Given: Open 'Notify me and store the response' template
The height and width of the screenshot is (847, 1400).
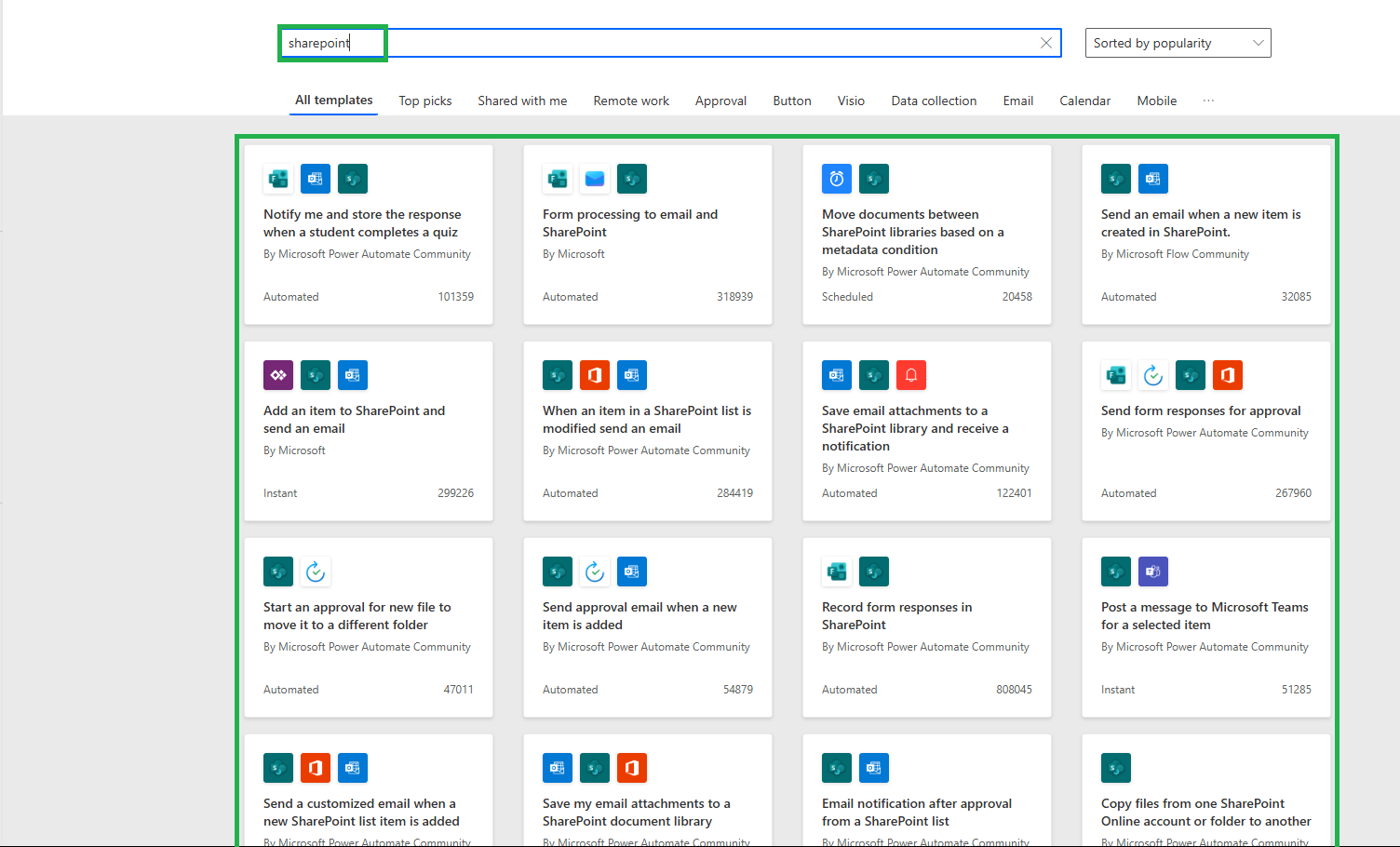Looking at the screenshot, I should 369,235.
